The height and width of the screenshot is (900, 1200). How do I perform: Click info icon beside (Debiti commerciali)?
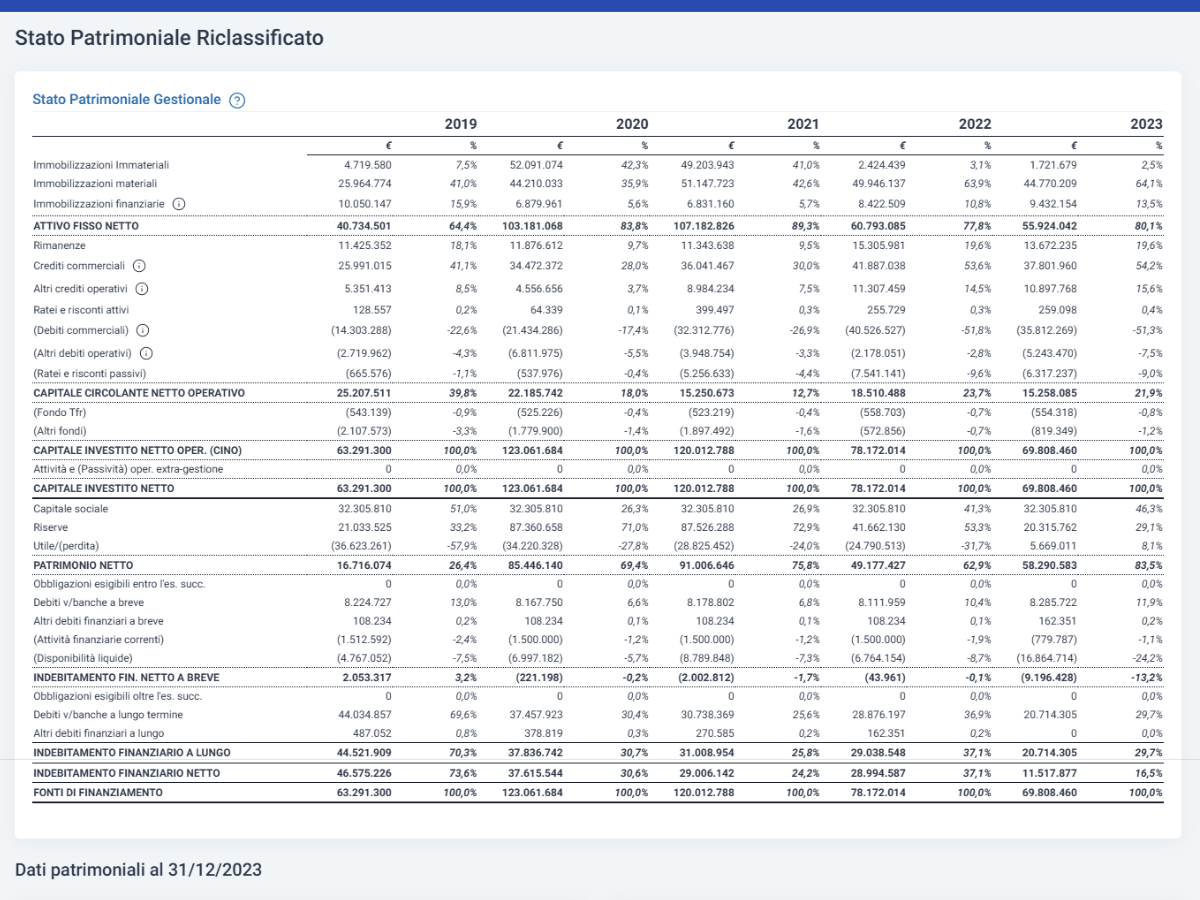point(142,330)
